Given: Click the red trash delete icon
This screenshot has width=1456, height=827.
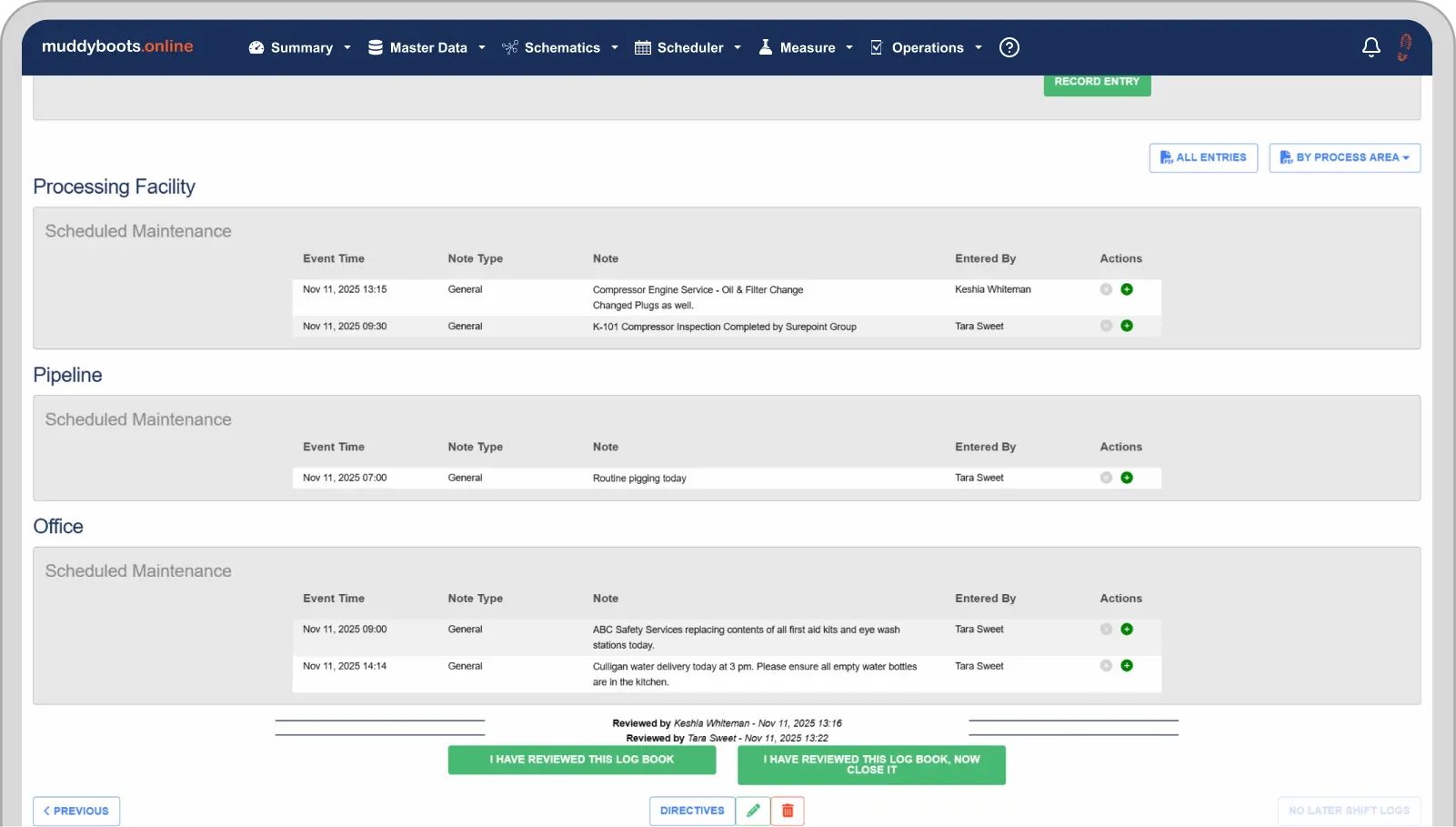Looking at the screenshot, I should [788, 811].
